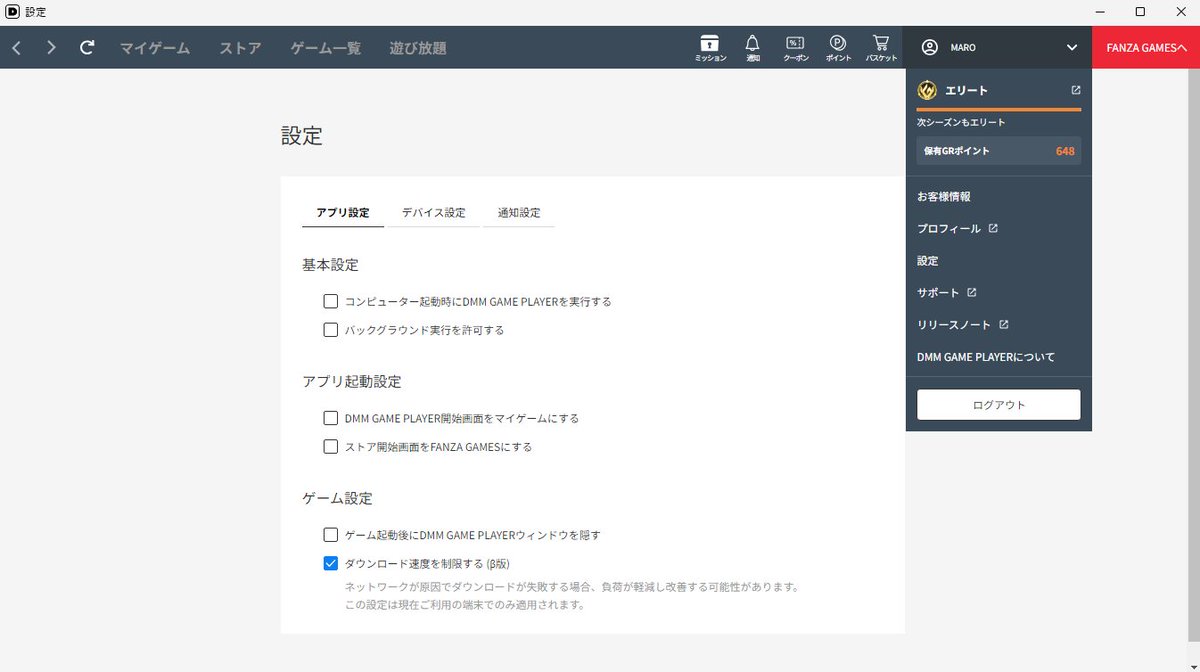Click the red FANZA GAMESへ button

[1146, 46]
